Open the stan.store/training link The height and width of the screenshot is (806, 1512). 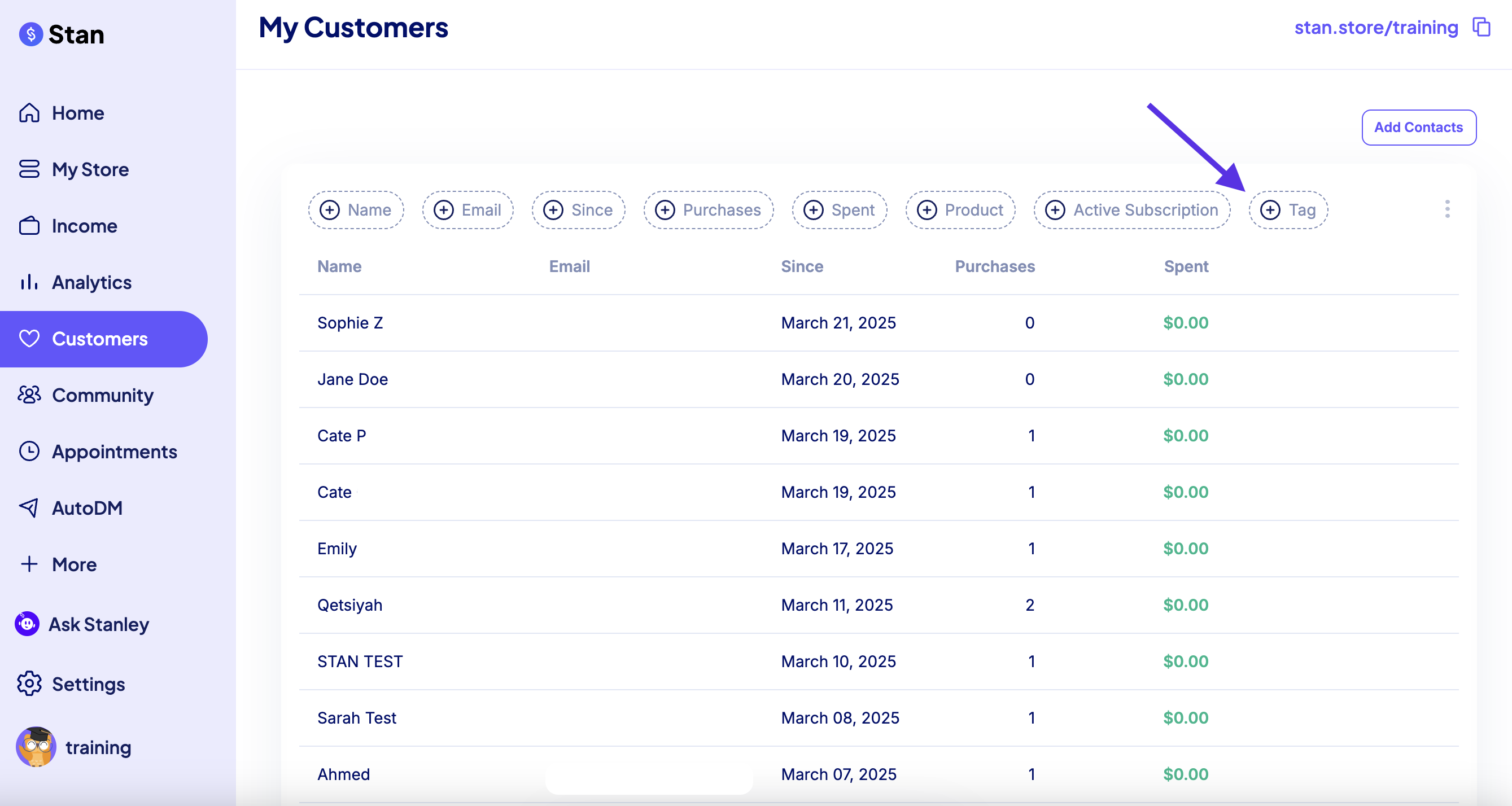pos(1376,28)
